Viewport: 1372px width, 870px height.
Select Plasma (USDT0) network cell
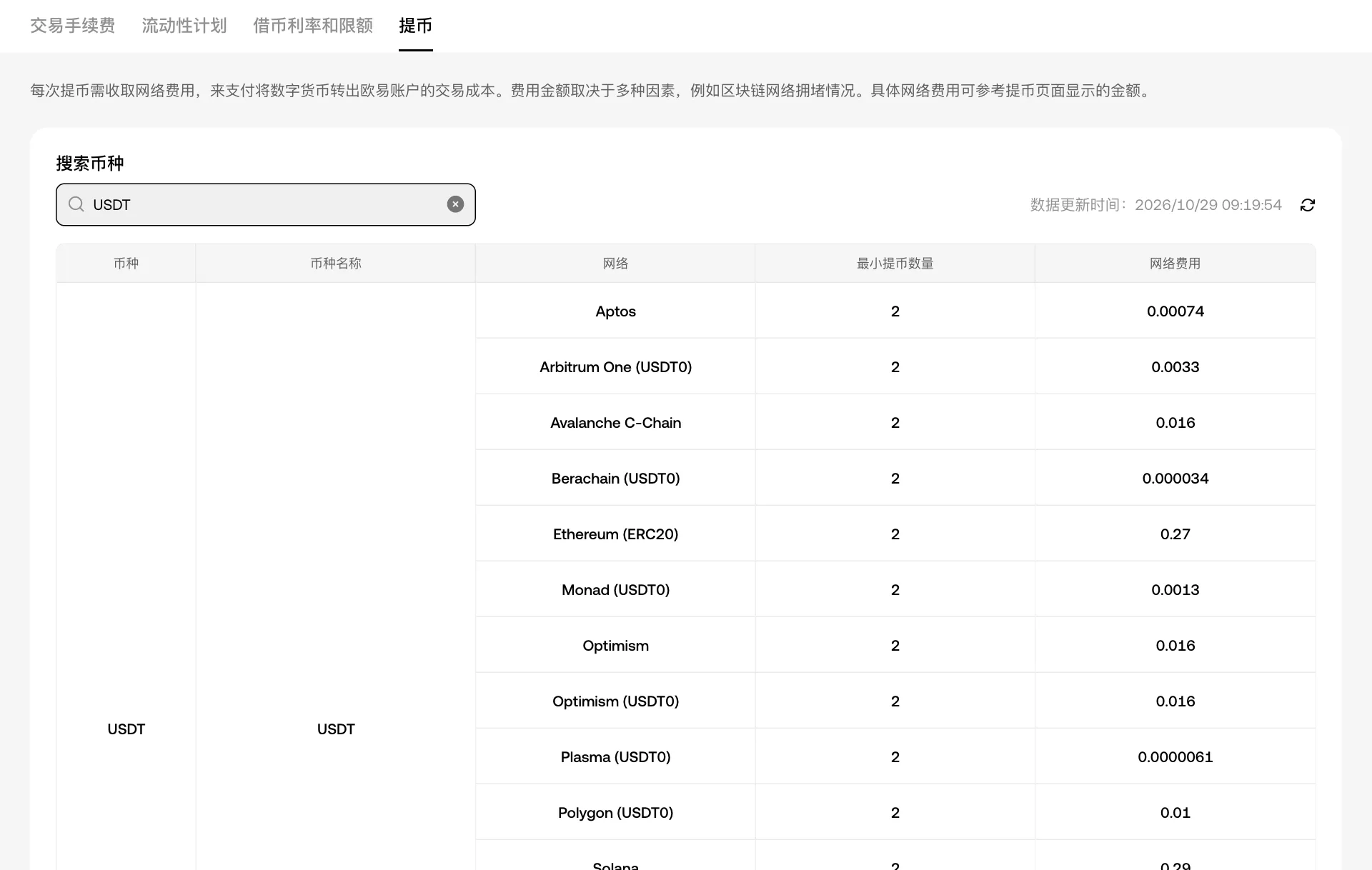tap(615, 756)
